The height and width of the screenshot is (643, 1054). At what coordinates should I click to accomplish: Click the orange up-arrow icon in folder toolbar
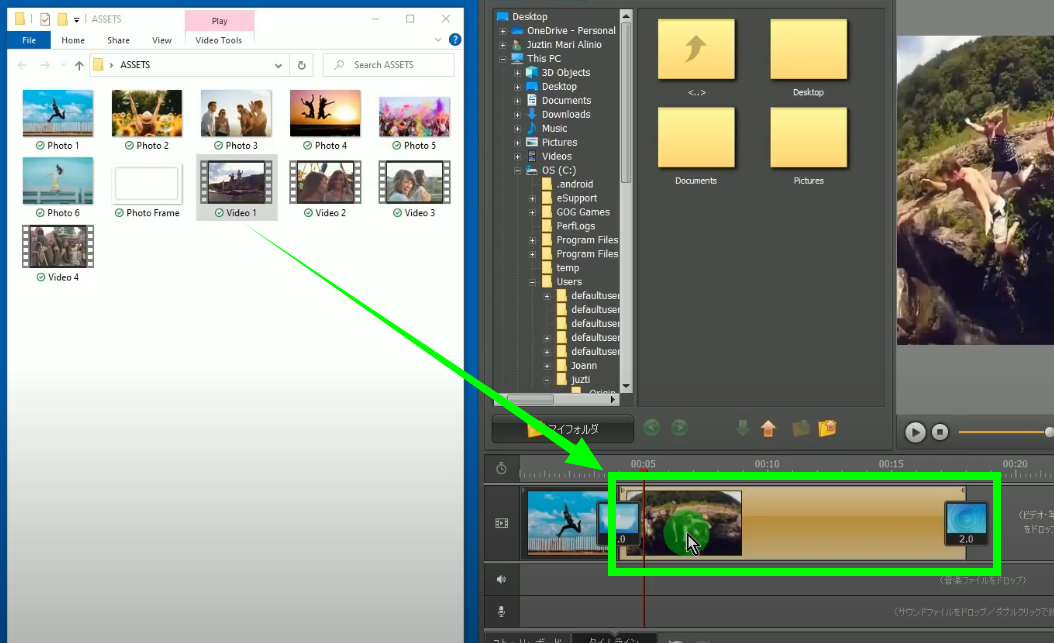[x=768, y=428]
